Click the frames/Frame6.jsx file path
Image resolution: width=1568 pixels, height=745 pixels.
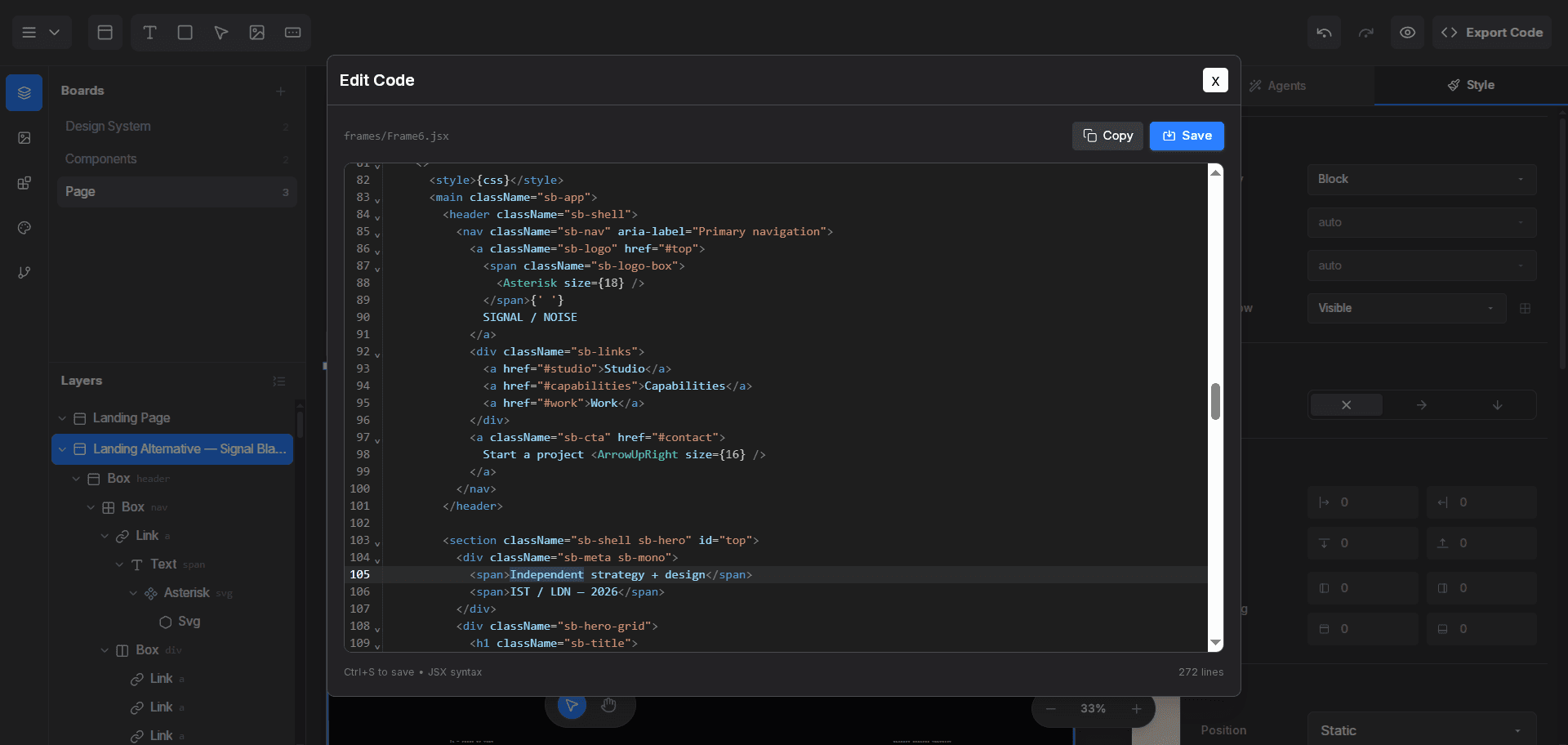coord(396,136)
